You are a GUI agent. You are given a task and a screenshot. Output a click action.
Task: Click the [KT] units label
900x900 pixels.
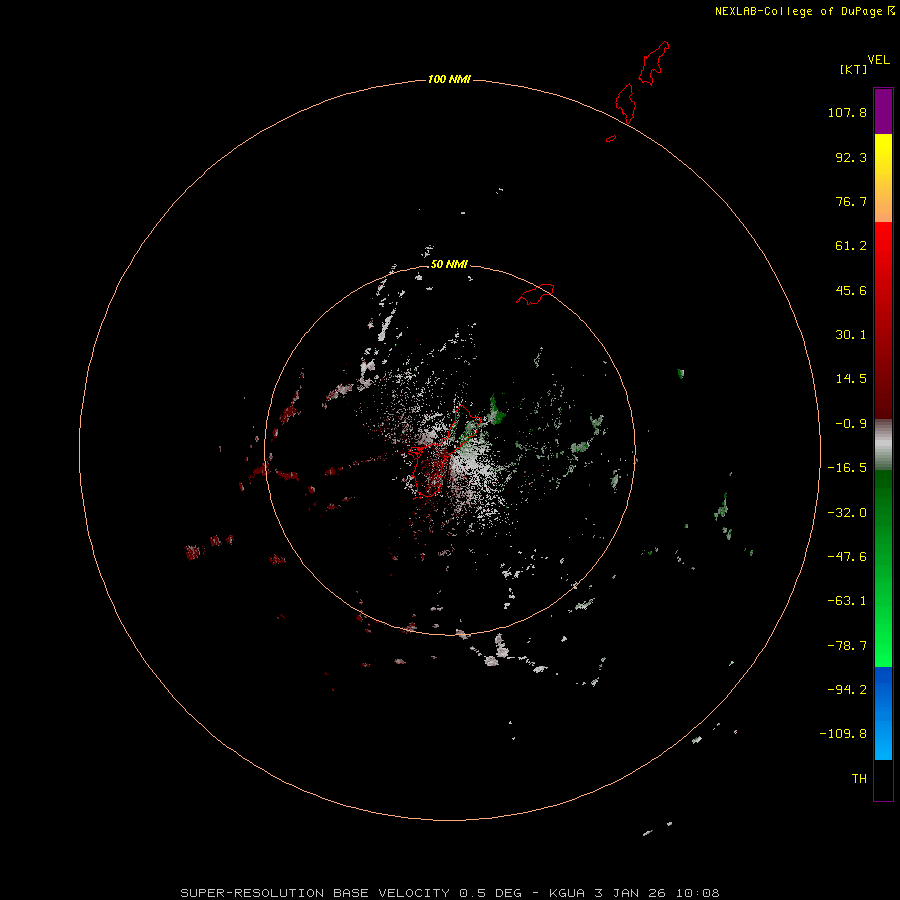coord(854,69)
